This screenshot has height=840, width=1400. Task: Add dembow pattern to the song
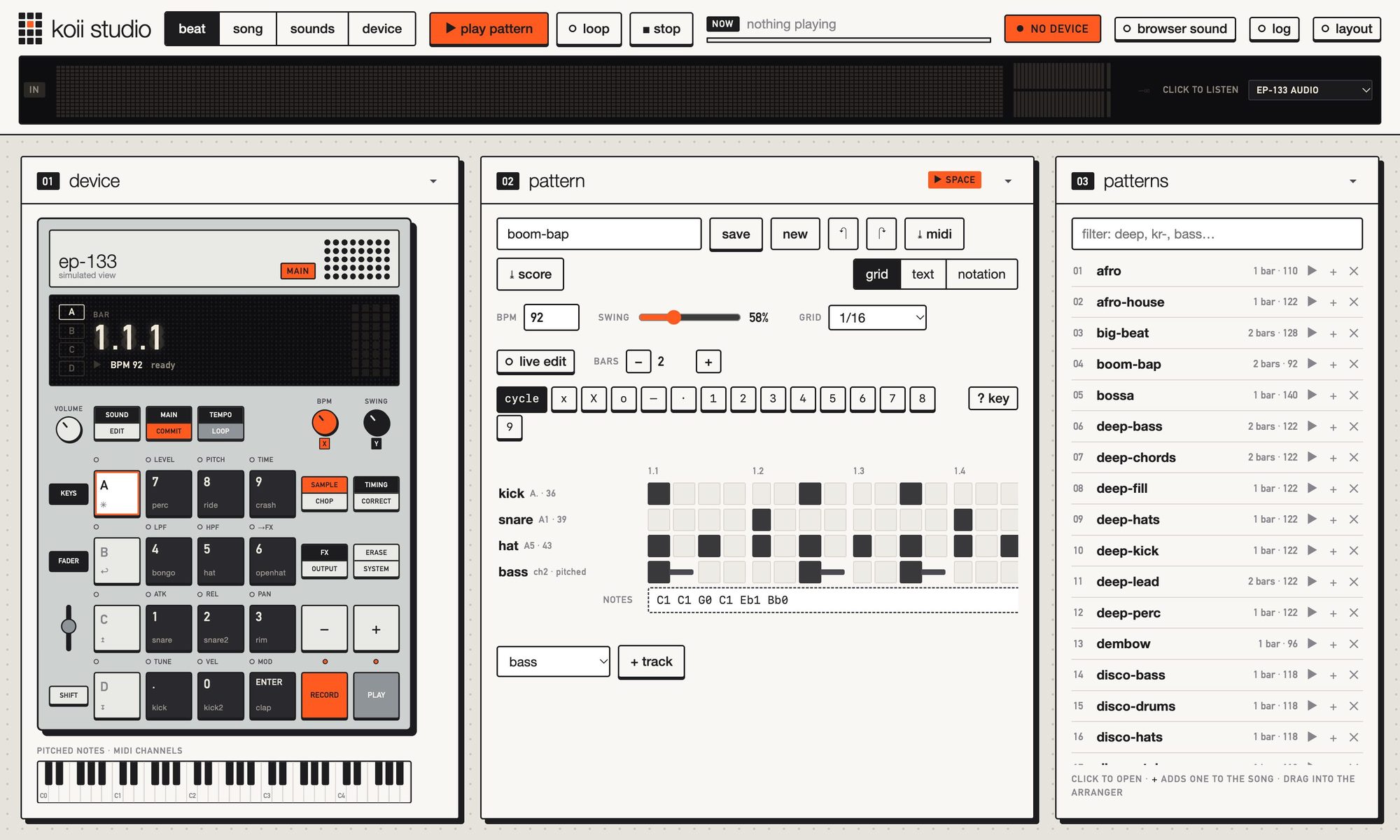(1333, 644)
